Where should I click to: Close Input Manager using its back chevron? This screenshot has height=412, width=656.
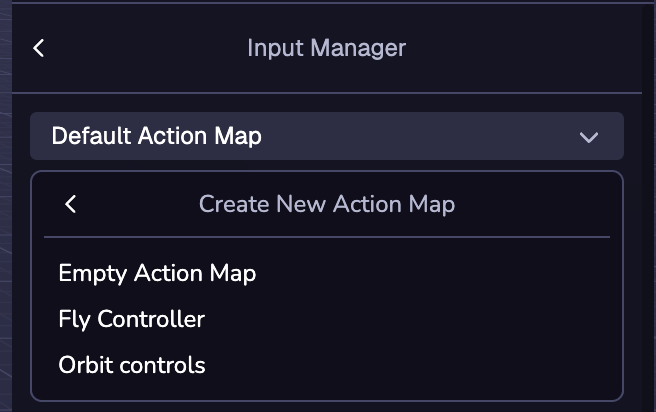tap(39, 48)
